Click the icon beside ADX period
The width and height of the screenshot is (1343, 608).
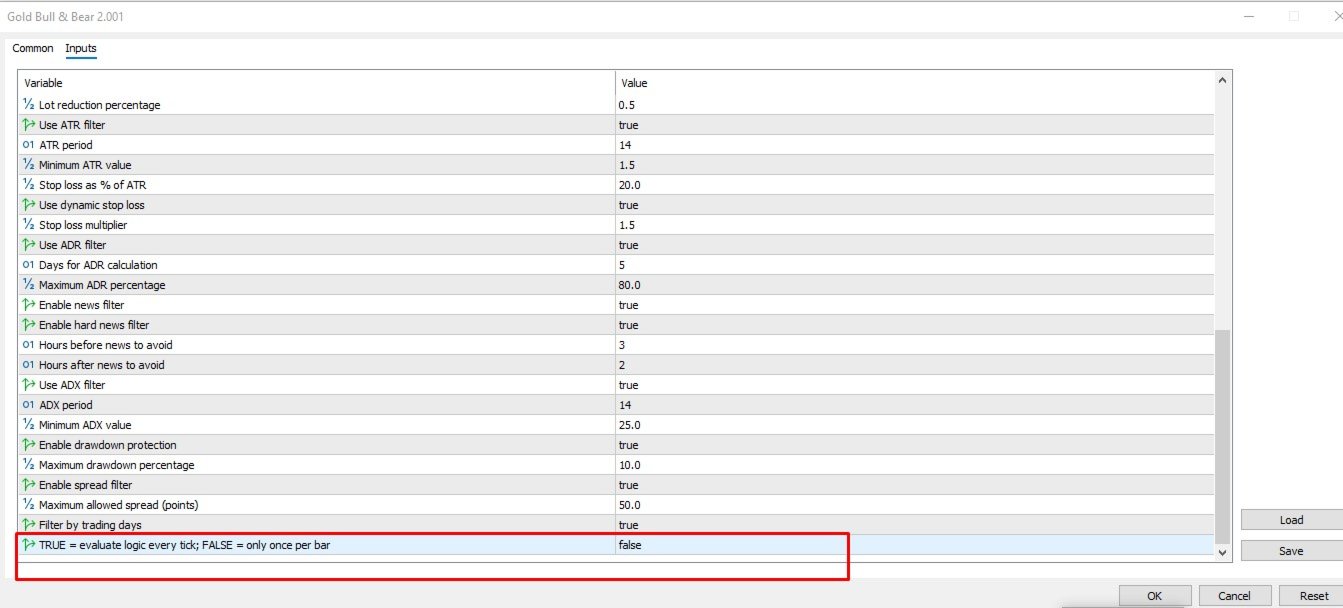pyautogui.click(x=28, y=405)
